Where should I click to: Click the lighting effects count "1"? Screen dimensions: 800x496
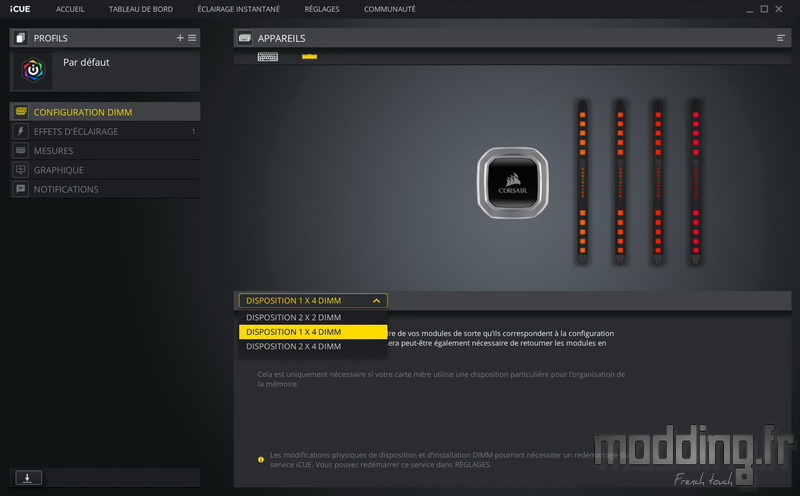pos(193,132)
